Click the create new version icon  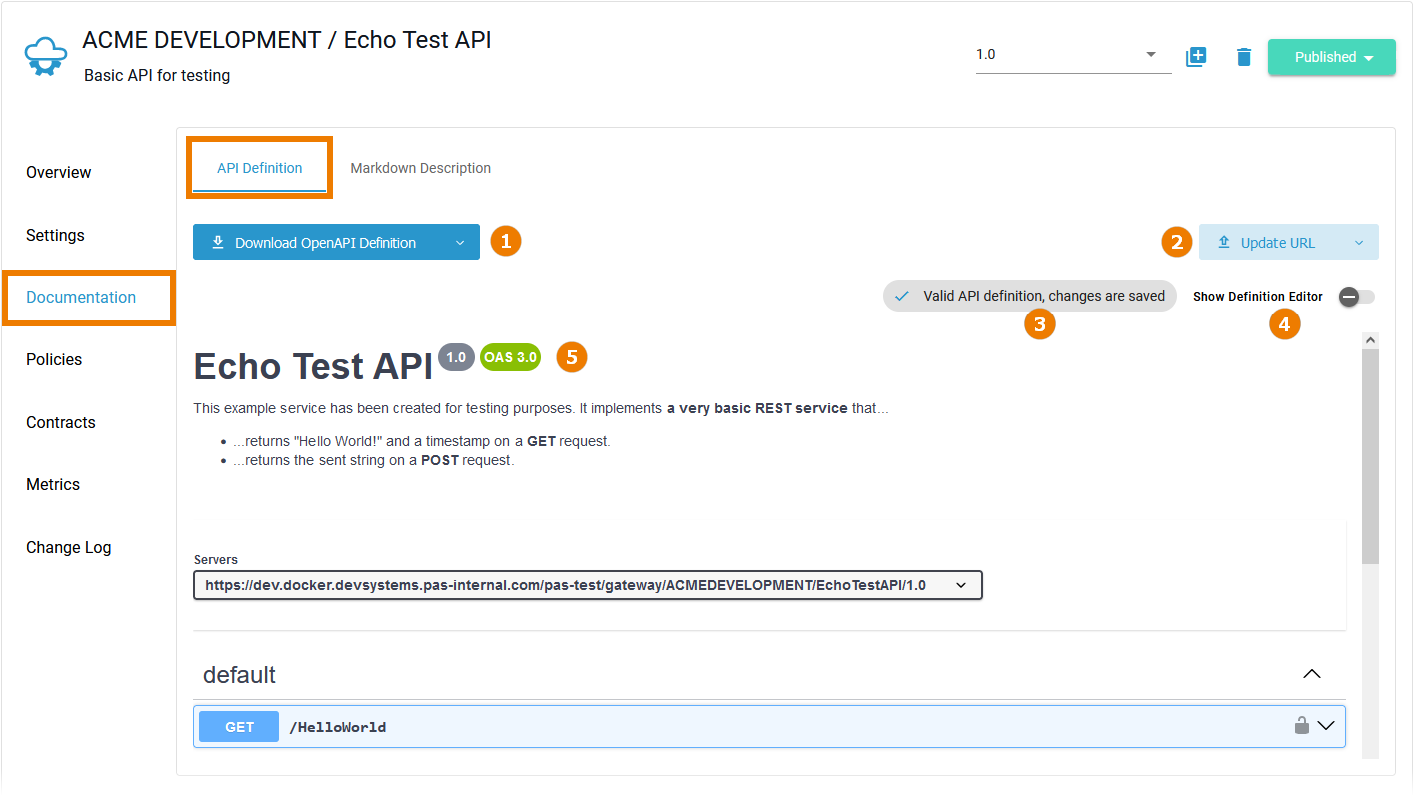pyautogui.click(x=1196, y=57)
